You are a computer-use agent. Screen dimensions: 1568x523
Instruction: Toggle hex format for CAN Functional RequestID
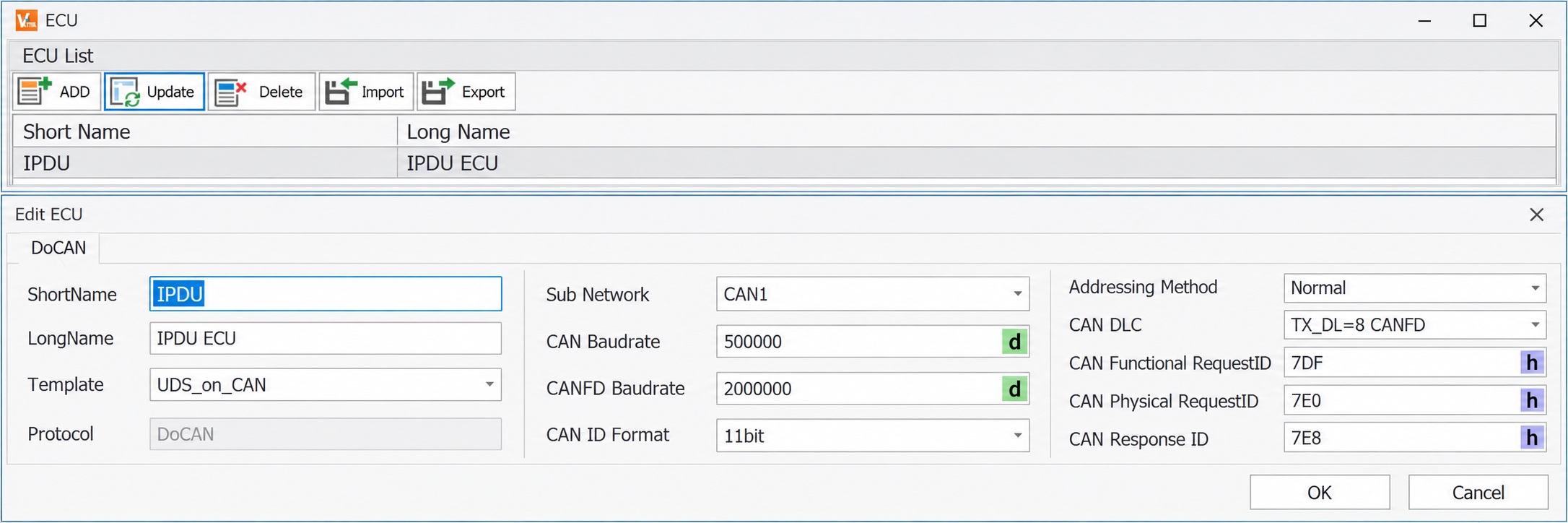[x=1531, y=363]
